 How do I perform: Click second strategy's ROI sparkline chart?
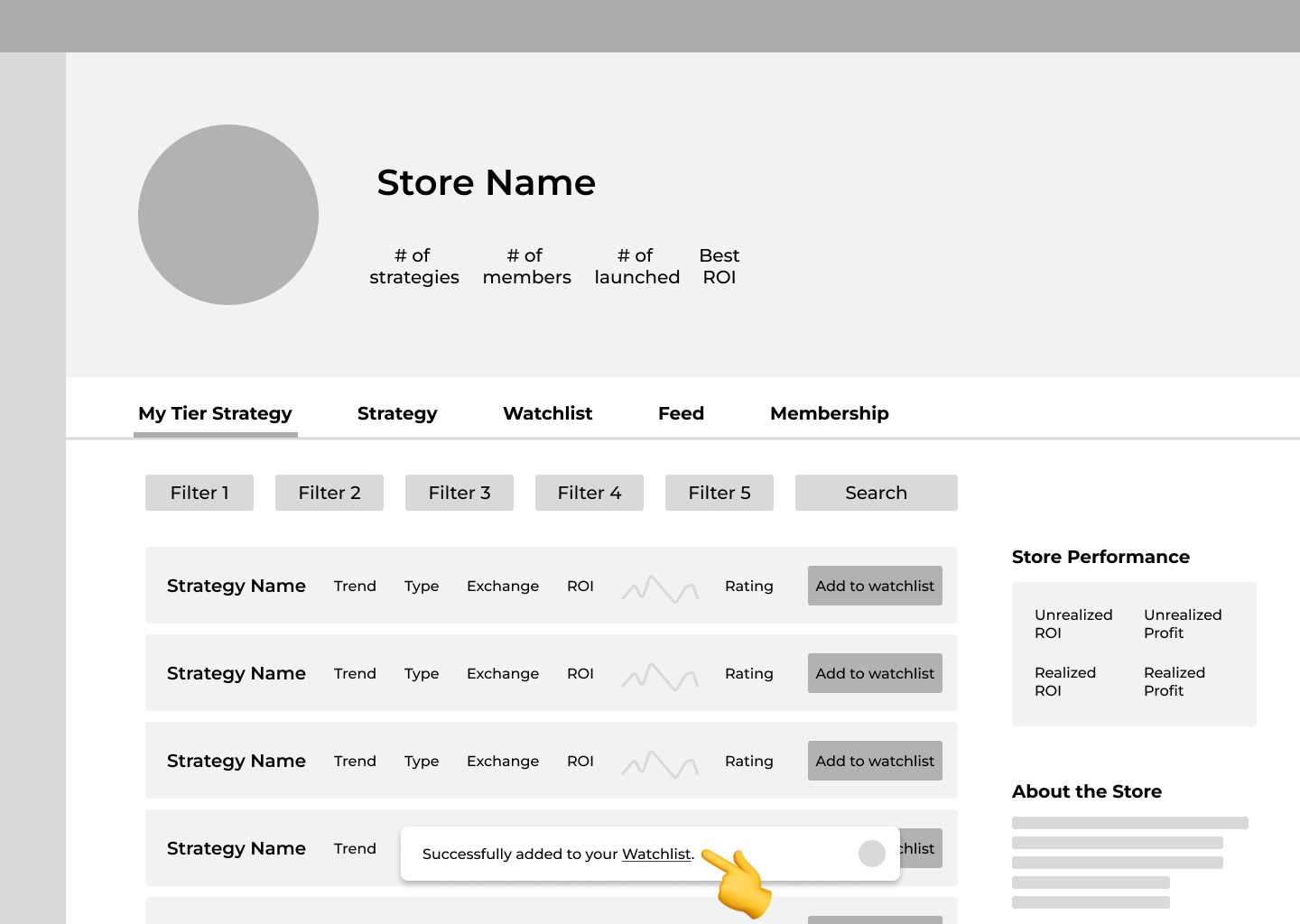click(660, 677)
